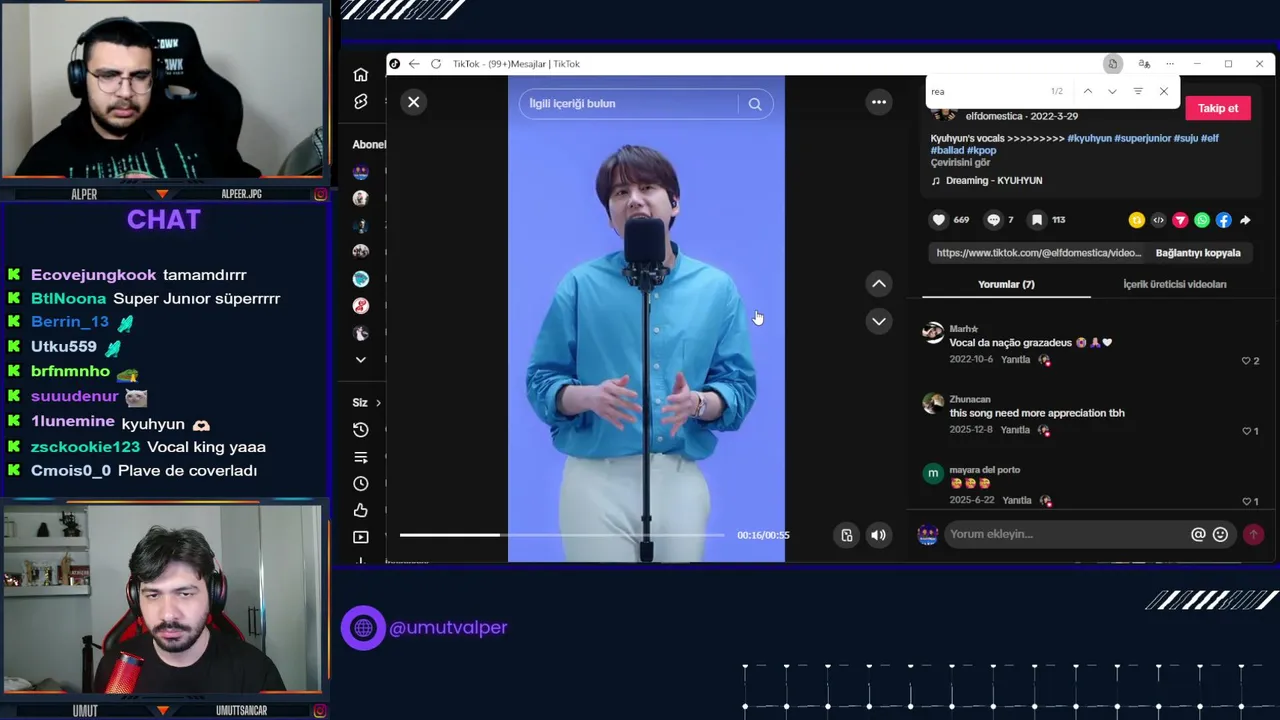Open the YouTube Home icon in sidebar

(x=361, y=75)
